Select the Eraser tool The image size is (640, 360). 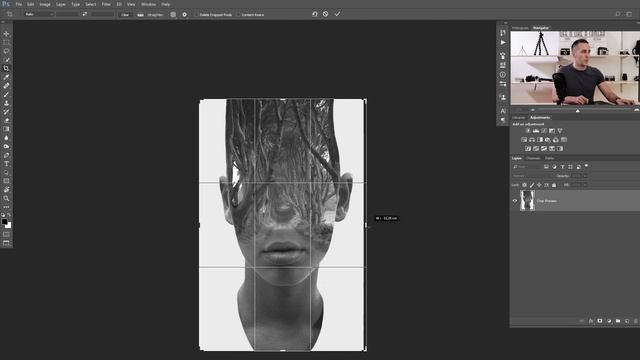click(x=6, y=120)
